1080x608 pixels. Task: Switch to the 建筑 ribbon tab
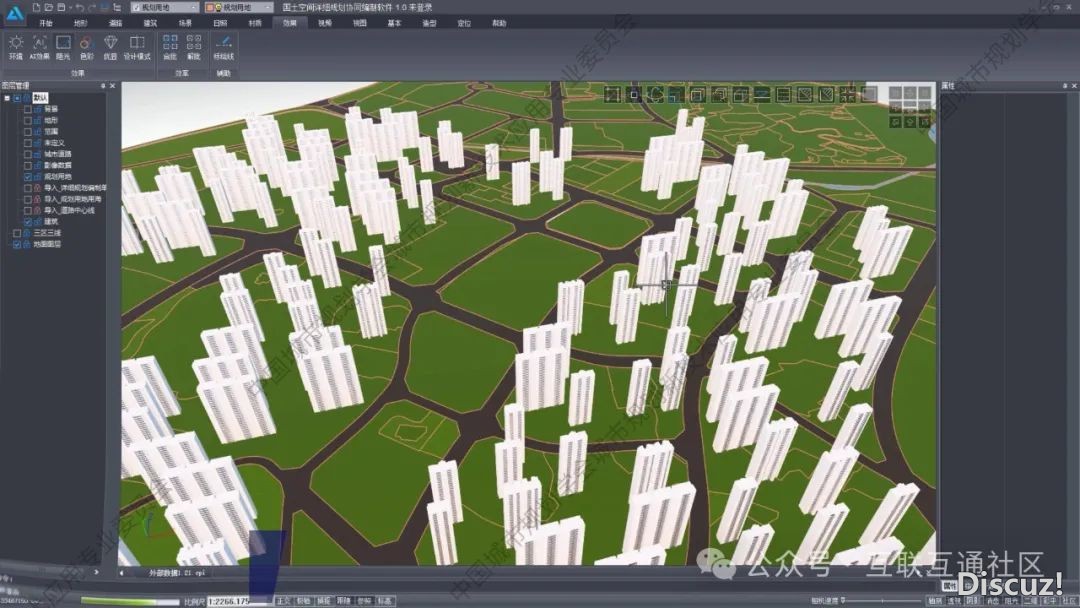coord(150,23)
